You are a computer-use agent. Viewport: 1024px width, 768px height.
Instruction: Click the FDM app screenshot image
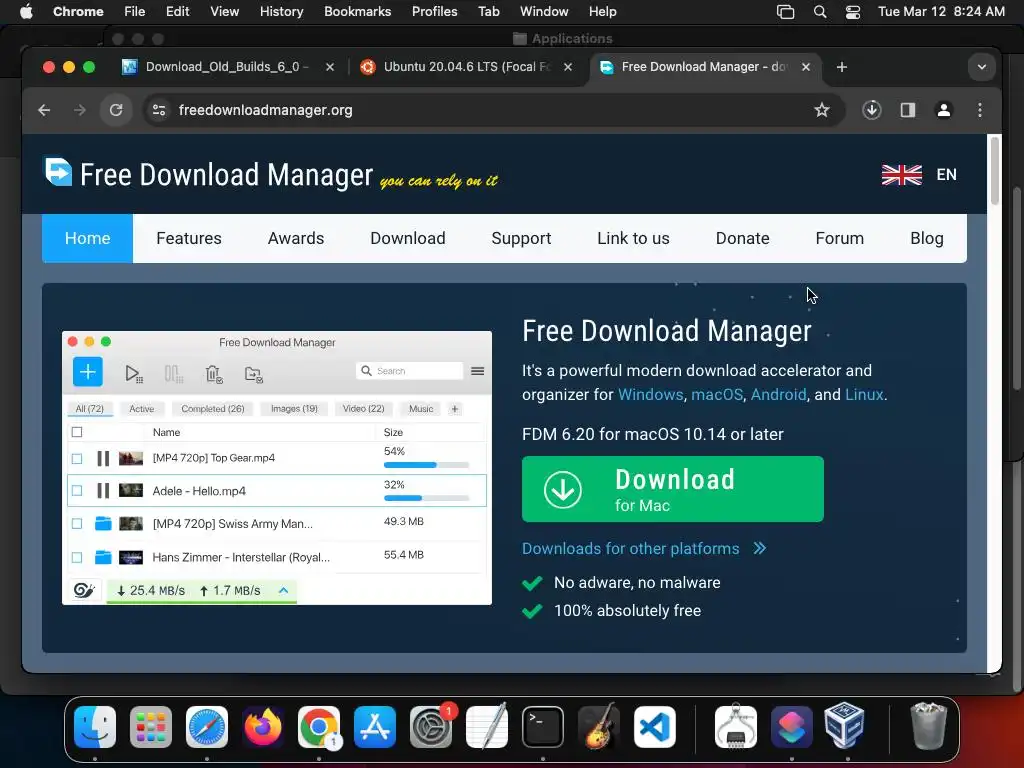click(x=277, y=468)
